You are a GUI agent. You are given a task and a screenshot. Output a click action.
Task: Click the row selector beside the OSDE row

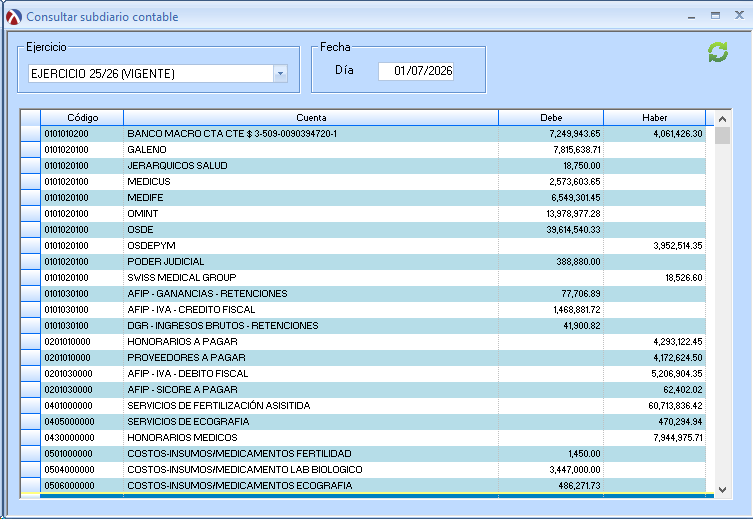tap(31, 229)
